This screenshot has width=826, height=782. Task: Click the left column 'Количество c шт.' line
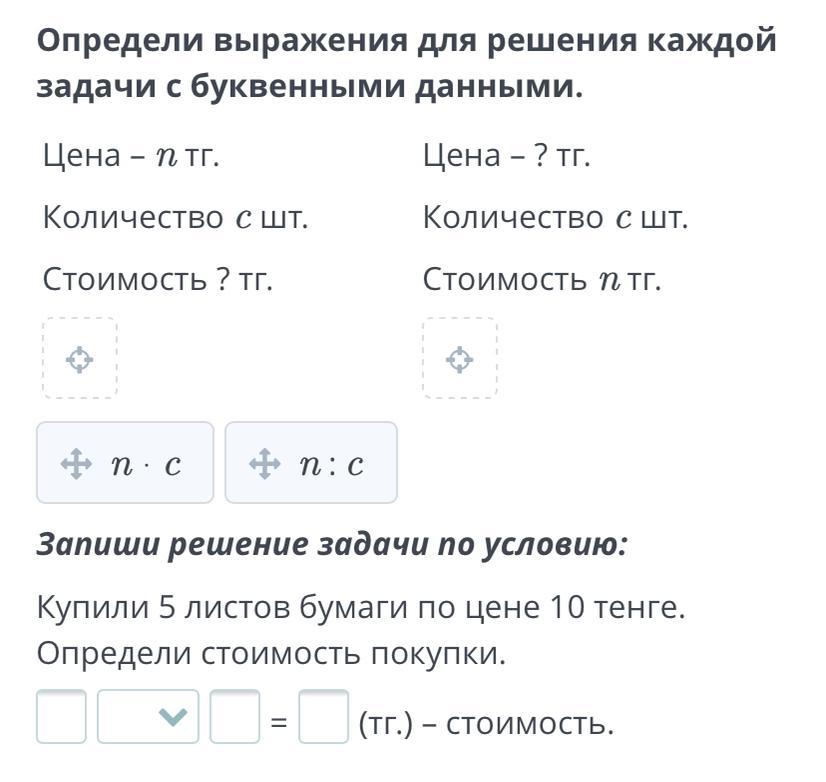175,218
